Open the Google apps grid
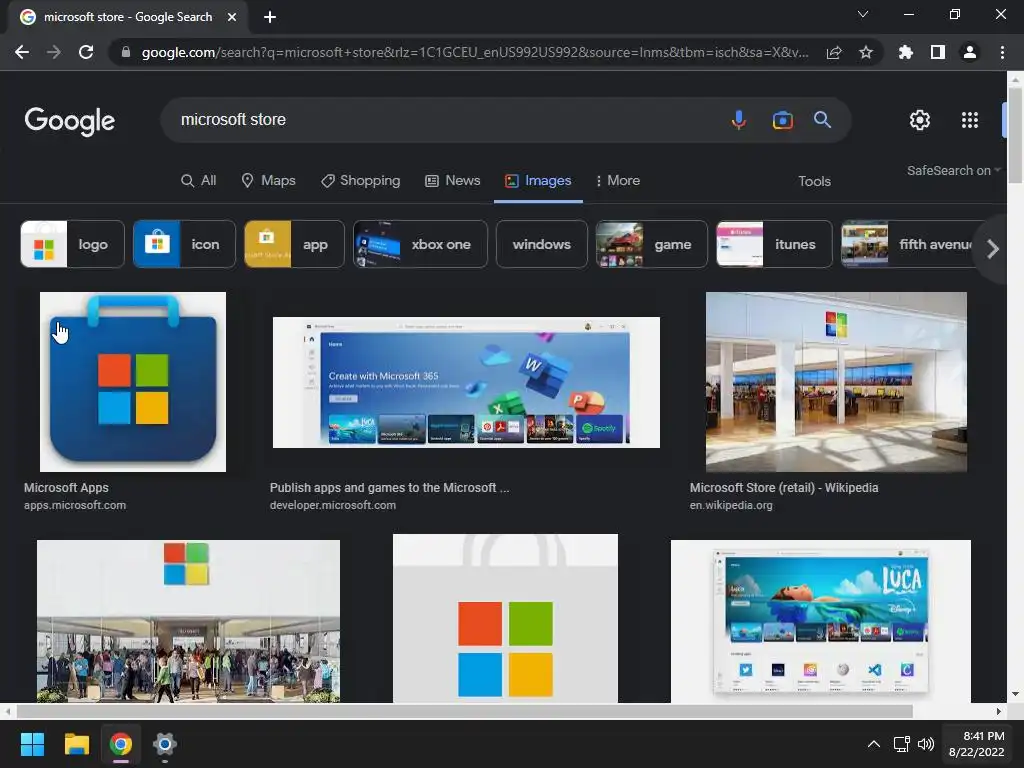 [970, 120]
